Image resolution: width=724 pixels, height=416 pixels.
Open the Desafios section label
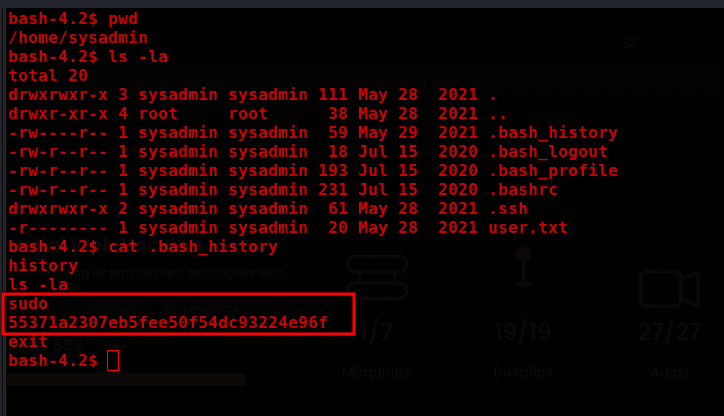pos(523,372)
